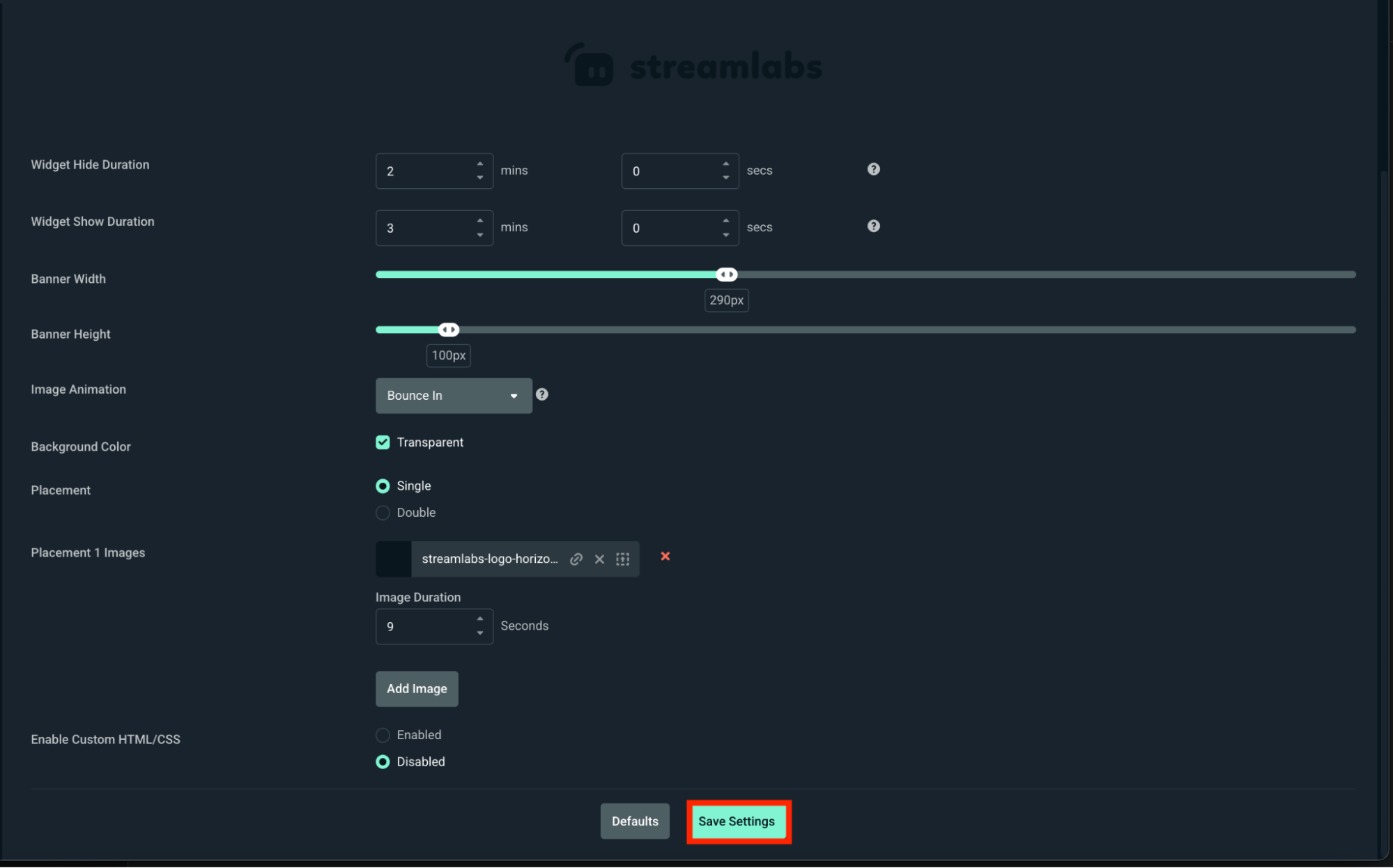
Task: Click the link icon on streamlabs-logo image
Action: [576, 559]
